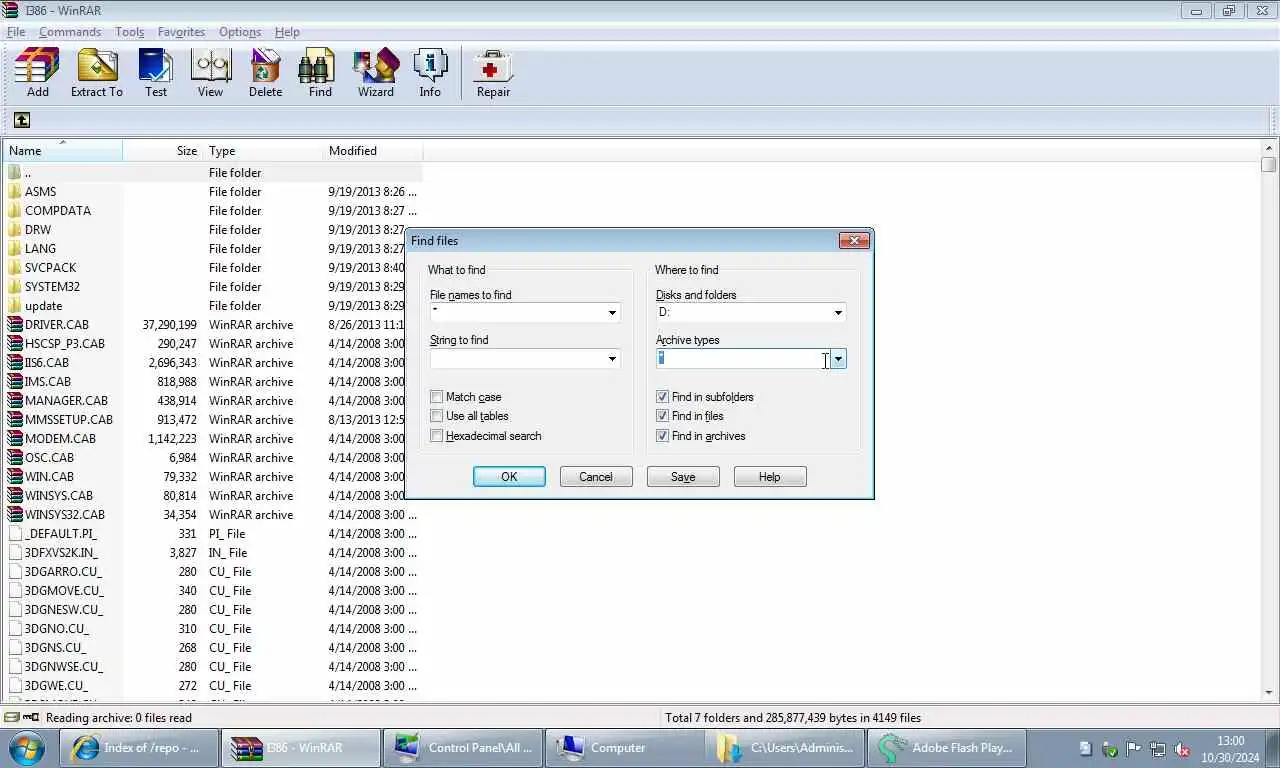Screen dimensions: 1280x768
Task: Sort by Modified column header
Action: pyautogui.click(x=373, y=151)
